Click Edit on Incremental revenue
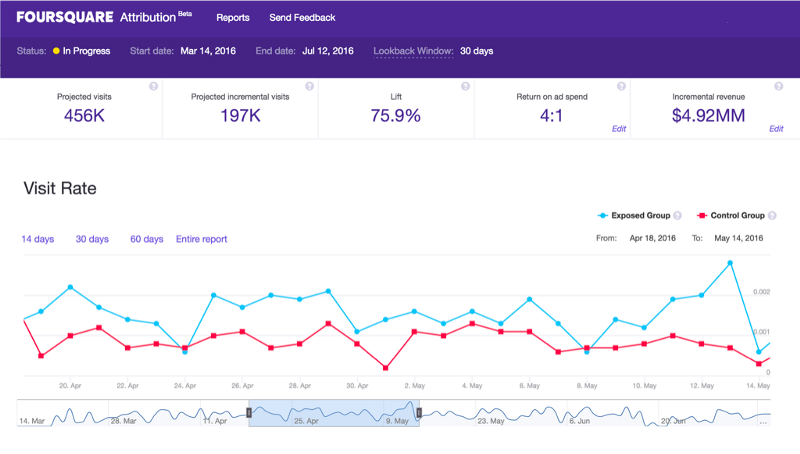The height and width of the screenshot is (454, 800). point(776,129)
